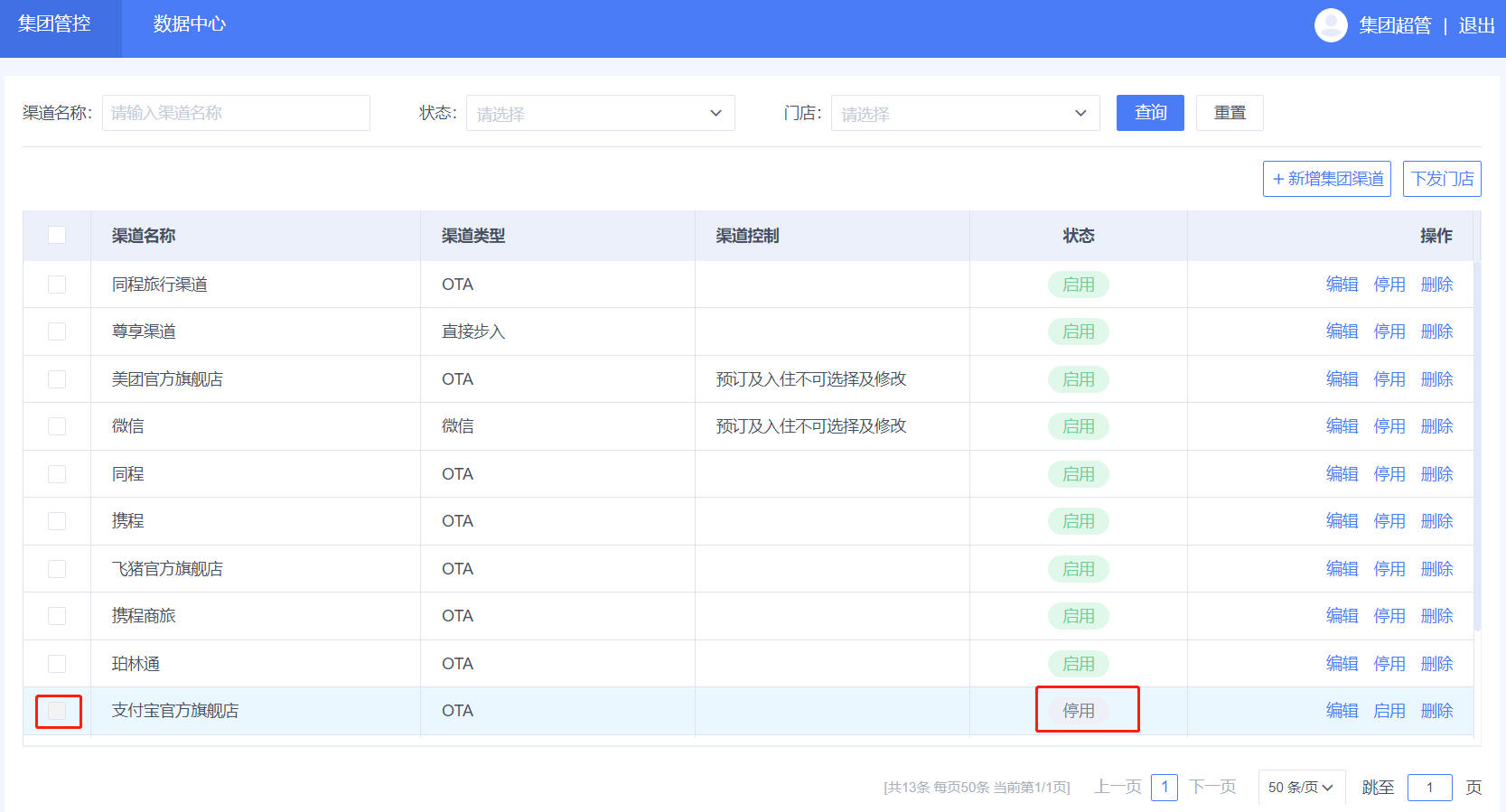Click the user avatar icon
This screenshot has width=1506, height=812.
click(x=1331, y=25)
